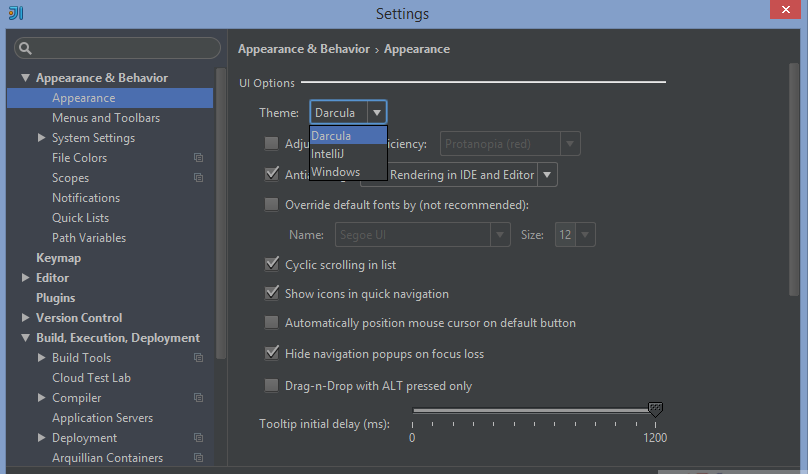Open Notifications settings page
The height and width of the screenshot is (474, 808).
86,198
